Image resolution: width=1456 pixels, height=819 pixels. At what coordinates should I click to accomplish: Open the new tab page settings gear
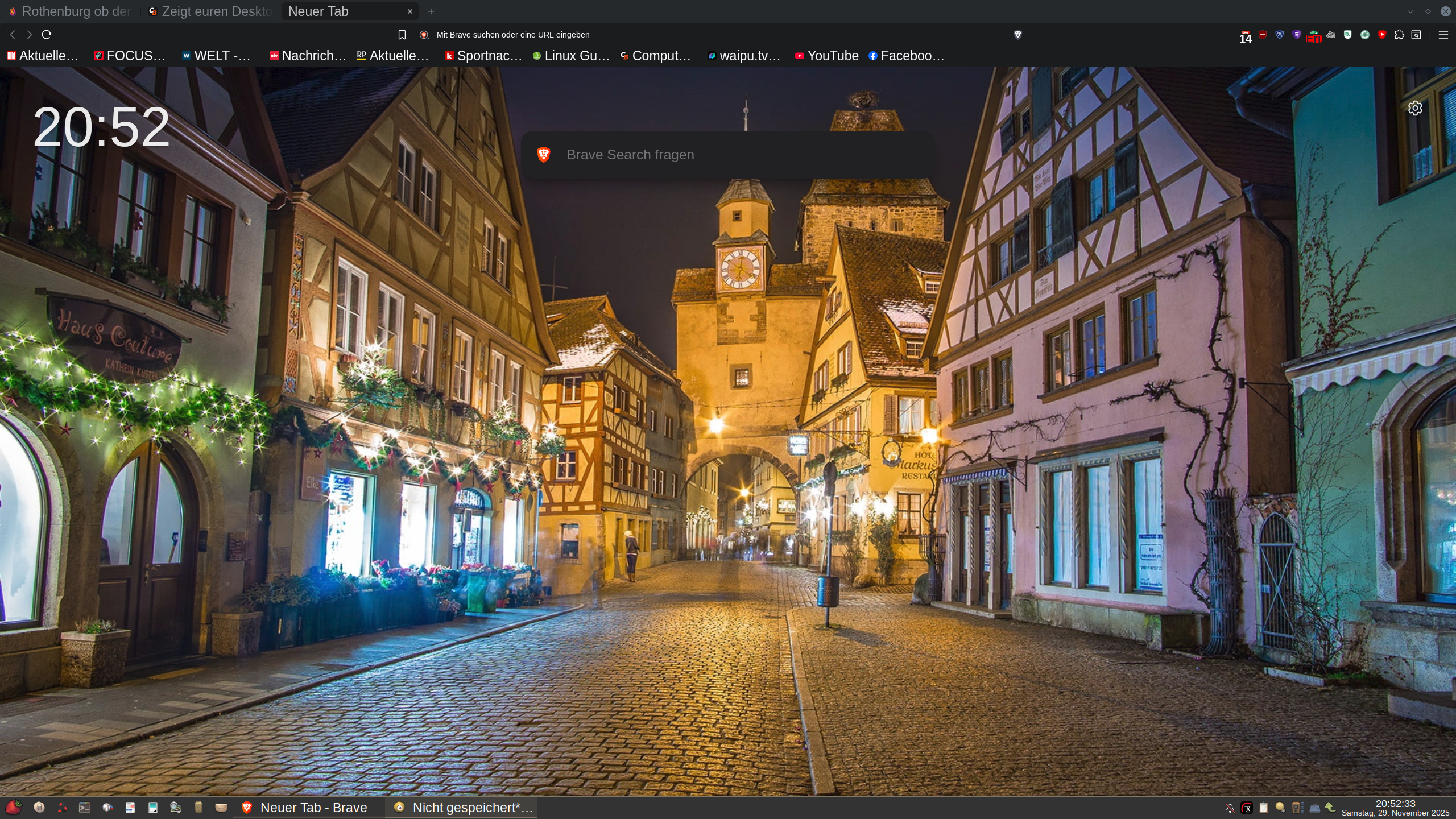[x=1414, y=108]
